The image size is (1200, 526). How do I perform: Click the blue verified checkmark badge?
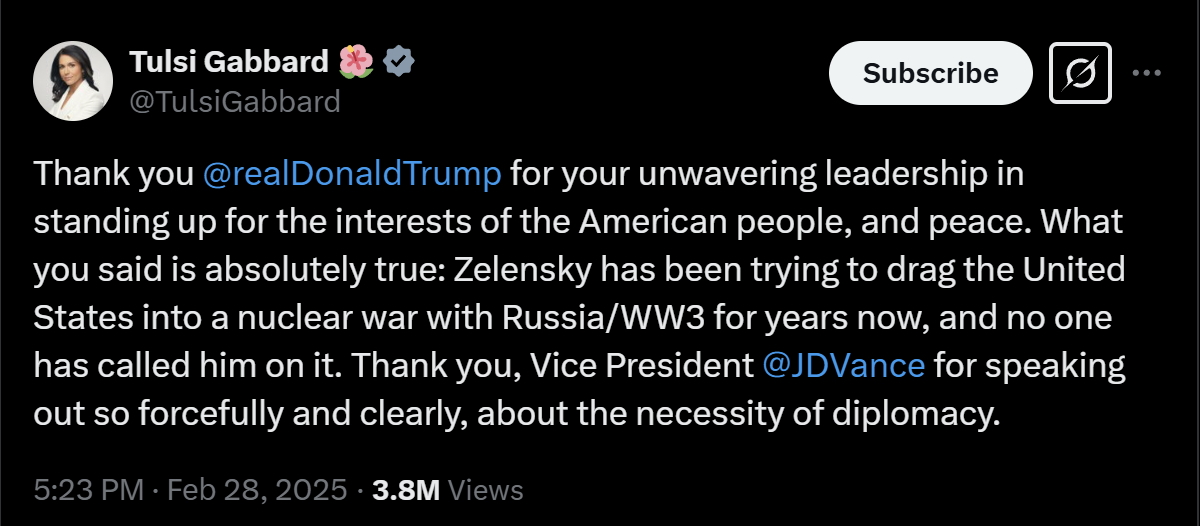pyautogui.click(x=399, y=62)
